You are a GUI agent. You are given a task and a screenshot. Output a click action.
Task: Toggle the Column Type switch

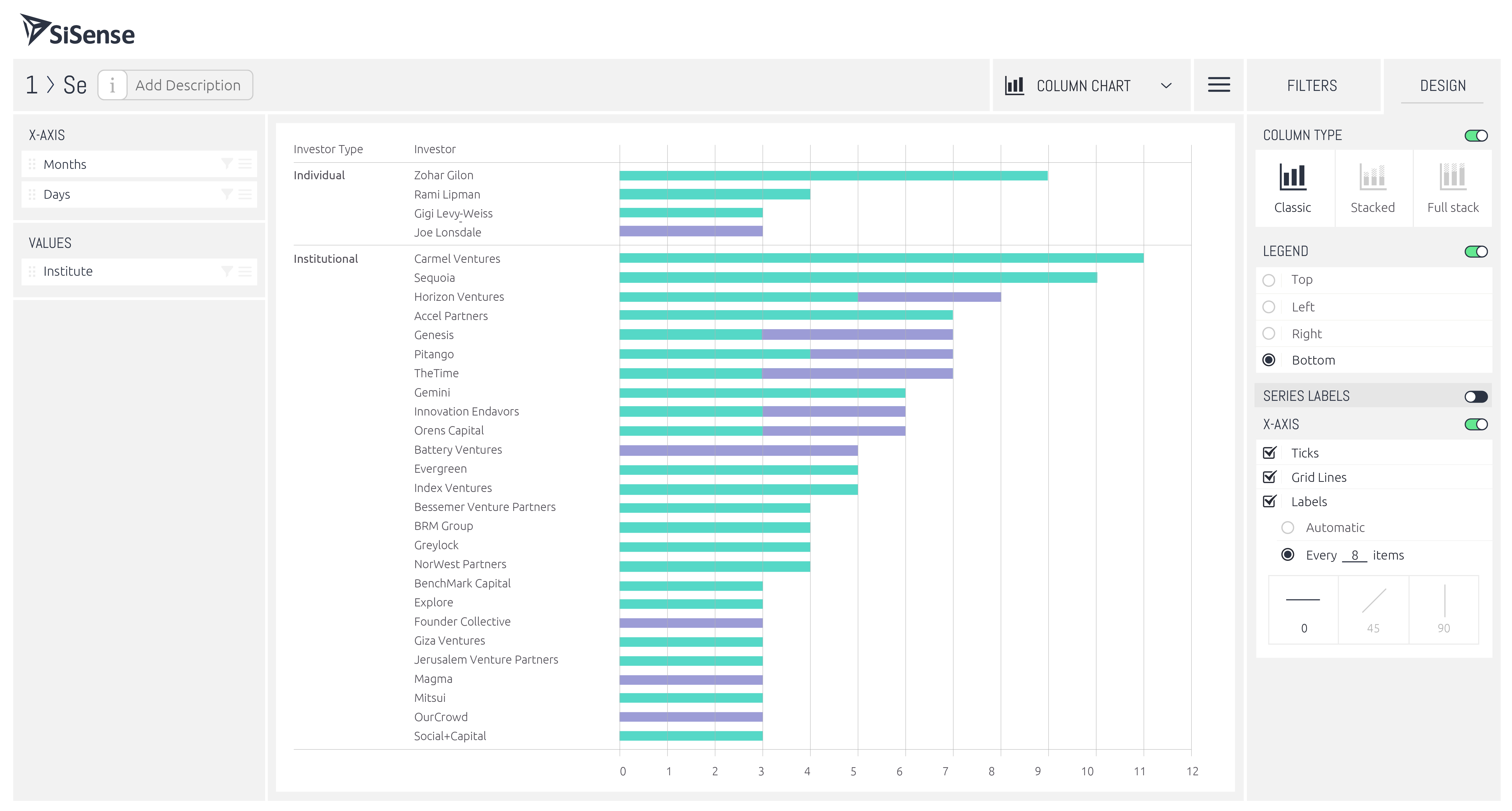(x=1476, y=135)
